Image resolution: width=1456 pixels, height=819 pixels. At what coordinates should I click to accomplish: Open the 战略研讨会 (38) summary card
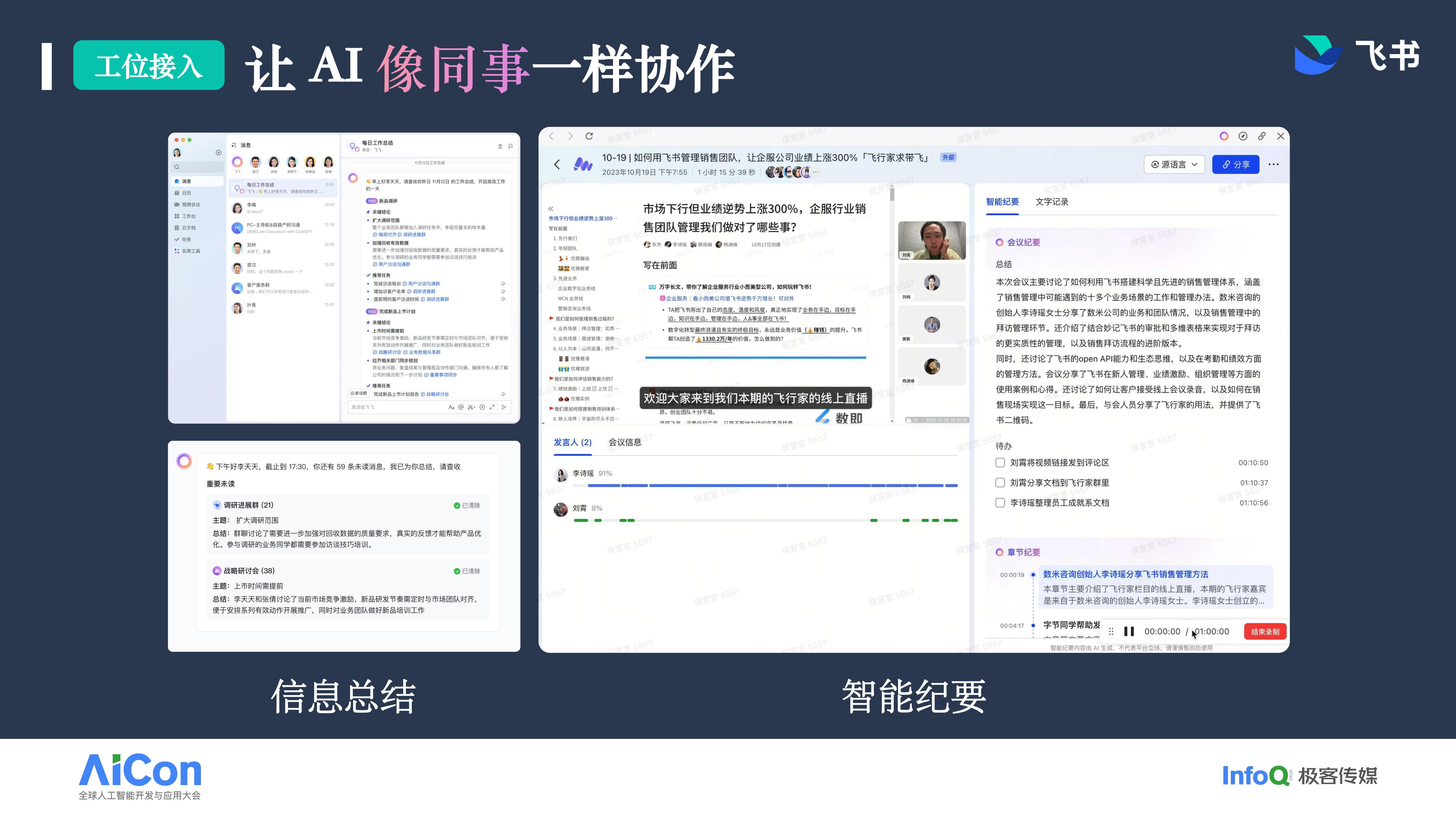pyautogui.click(x=348, y=590)
